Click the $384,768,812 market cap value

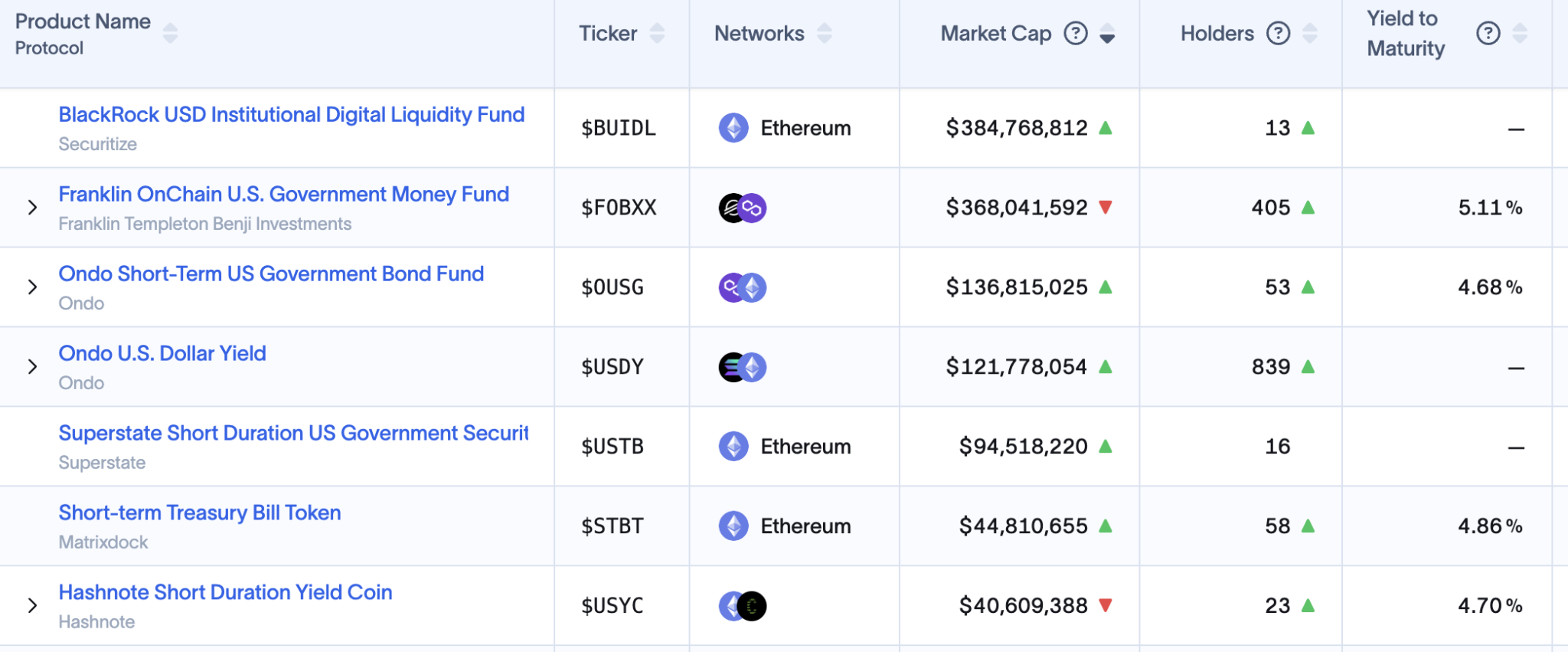pyautogui.click(x=1017, y=128)
